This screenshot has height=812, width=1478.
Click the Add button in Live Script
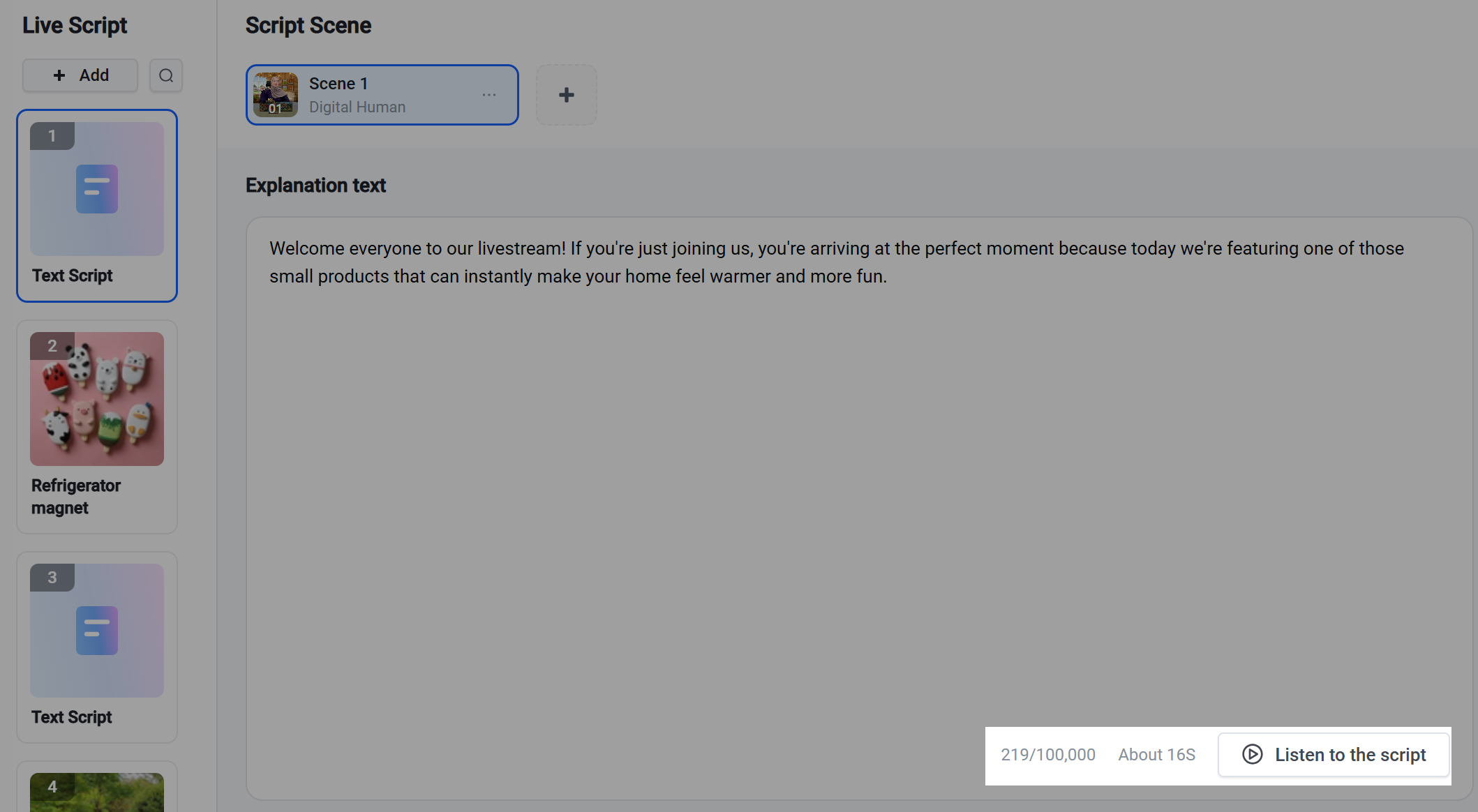click(80, 75)
